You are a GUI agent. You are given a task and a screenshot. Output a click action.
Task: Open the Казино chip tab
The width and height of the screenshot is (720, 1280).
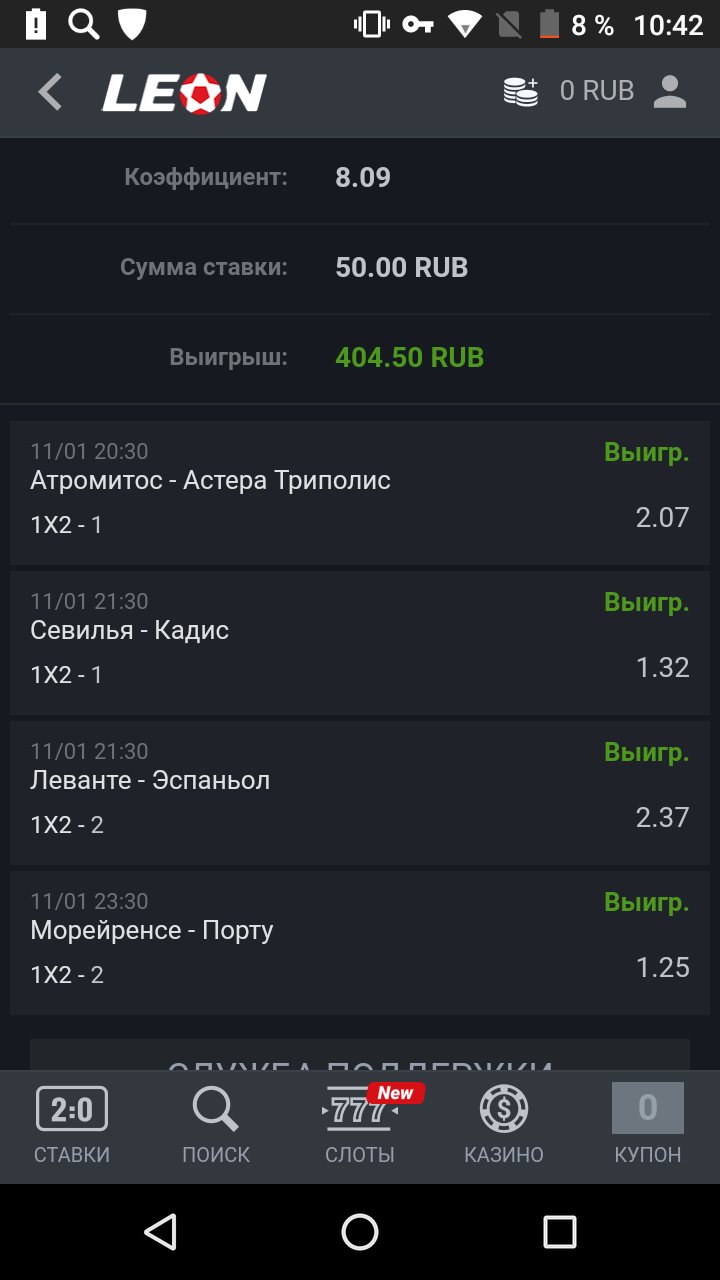504,1126
